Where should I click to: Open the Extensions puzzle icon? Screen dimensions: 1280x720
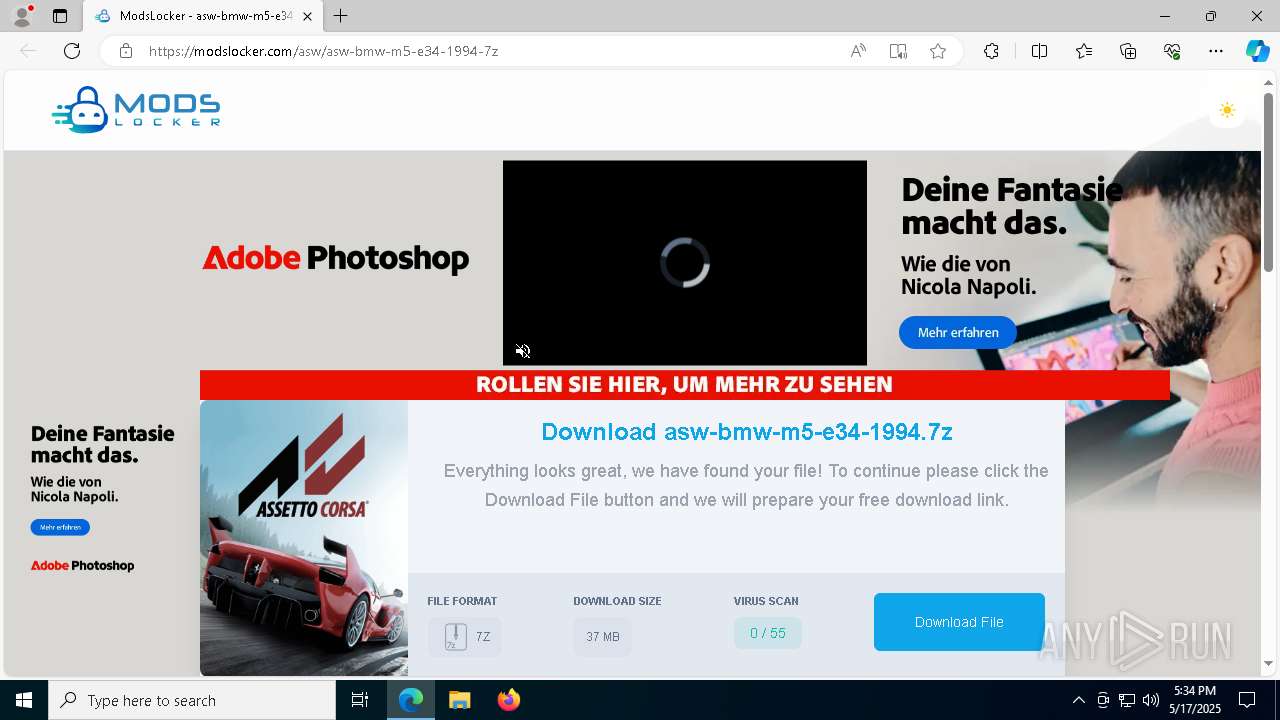pos(991,51)
